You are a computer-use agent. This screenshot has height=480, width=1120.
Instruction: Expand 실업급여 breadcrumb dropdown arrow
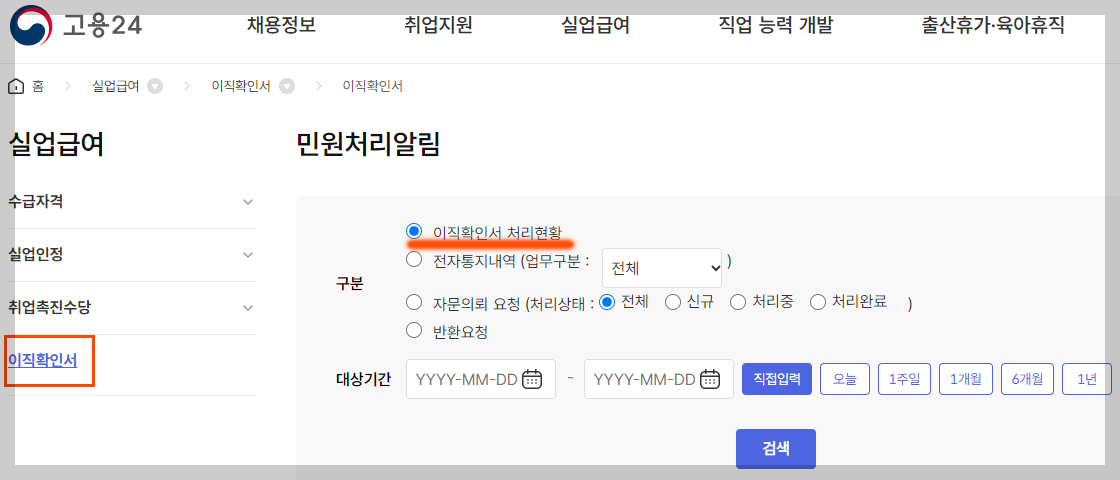click(x=155, y=86)
